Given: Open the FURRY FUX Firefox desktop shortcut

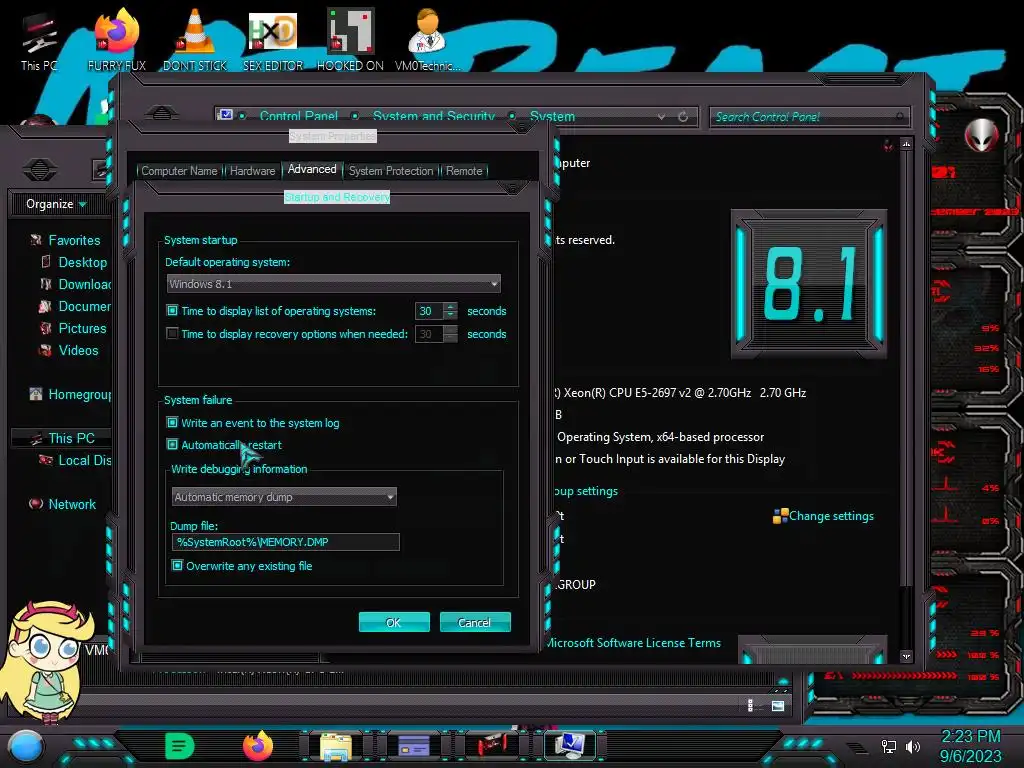Looking at the screenshot, I should pos(117,40).
